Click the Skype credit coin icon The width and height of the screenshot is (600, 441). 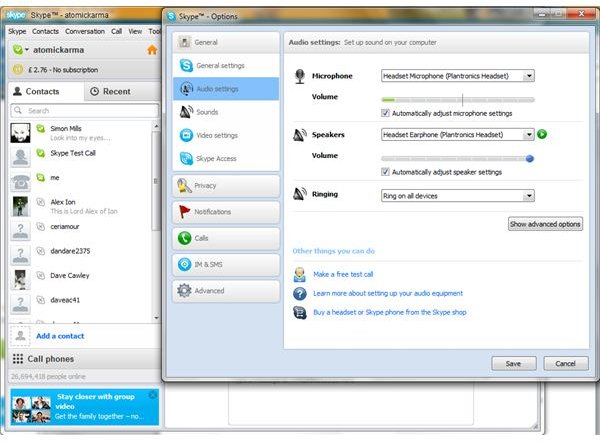pos(18,70)
